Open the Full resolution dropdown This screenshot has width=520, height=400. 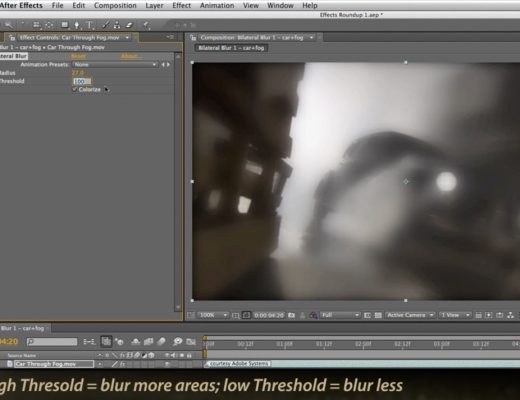click(340, 315)
